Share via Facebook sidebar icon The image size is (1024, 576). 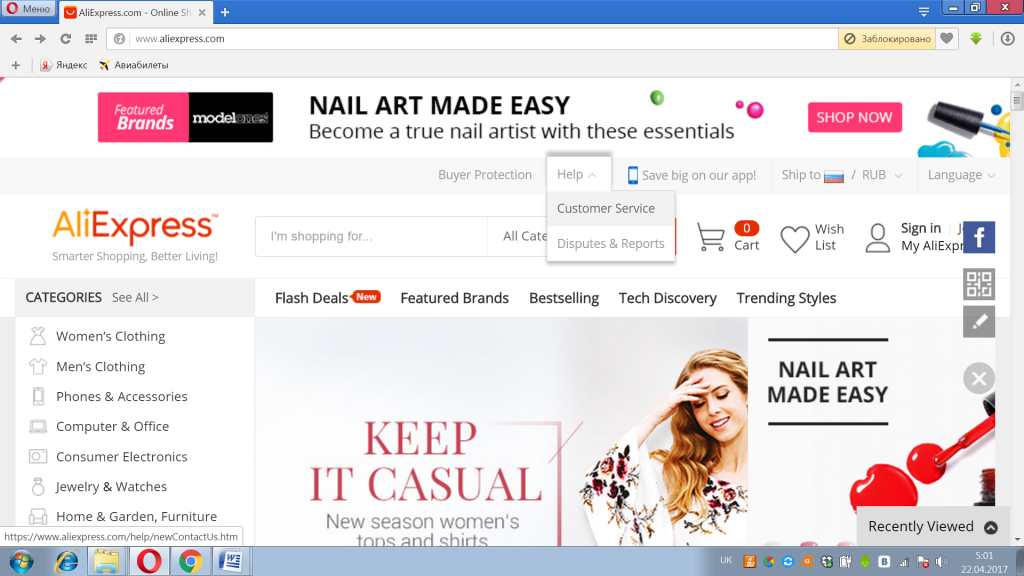[x=979, y=237]
